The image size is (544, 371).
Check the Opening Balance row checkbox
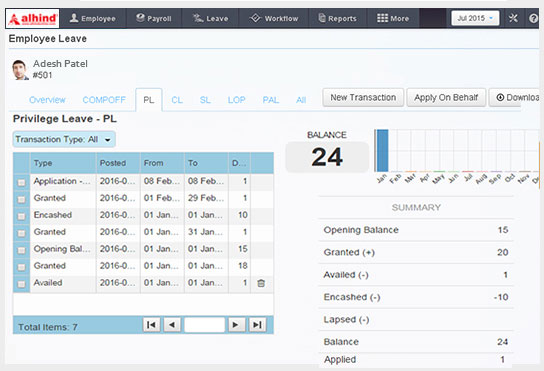[22, 250]
